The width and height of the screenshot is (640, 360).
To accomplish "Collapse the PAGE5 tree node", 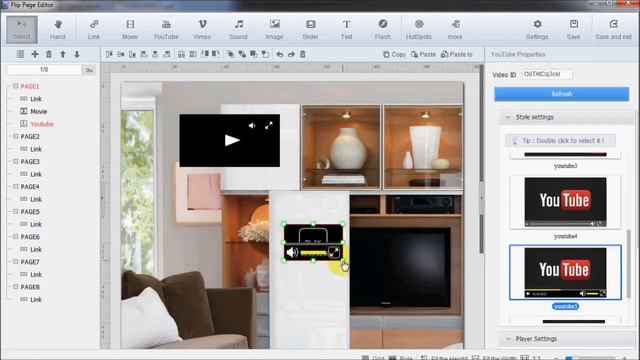I will tap(16, 211).
